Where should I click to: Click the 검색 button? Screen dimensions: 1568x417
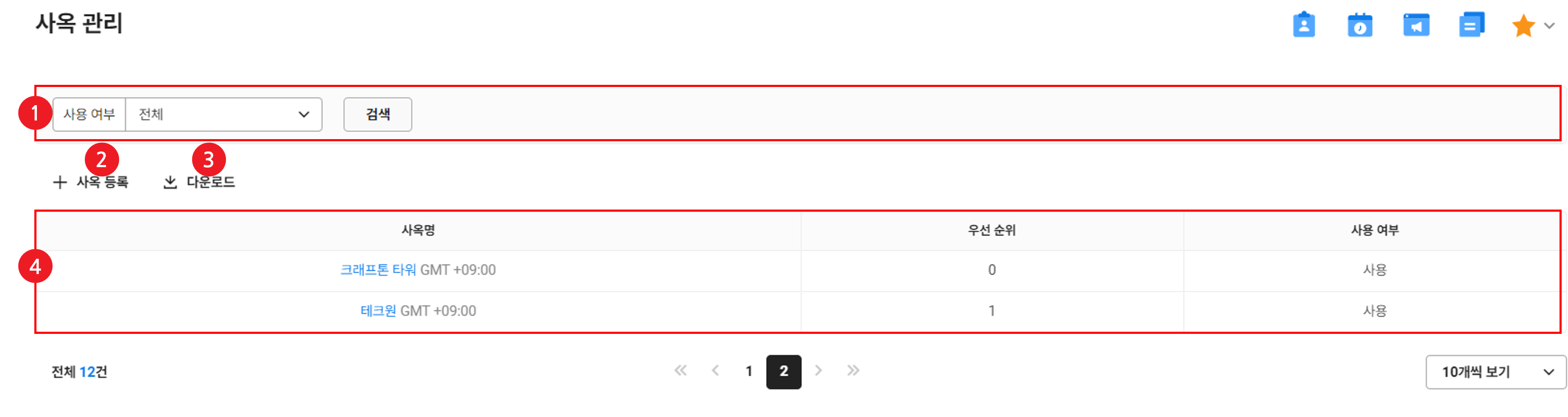377,115
